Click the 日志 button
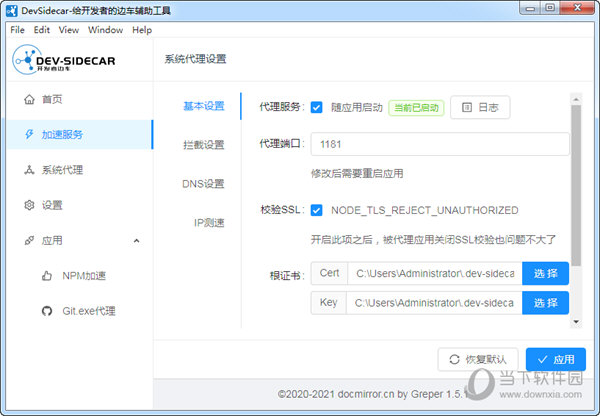The image size is (600, 416). click(x=480, y=108)
